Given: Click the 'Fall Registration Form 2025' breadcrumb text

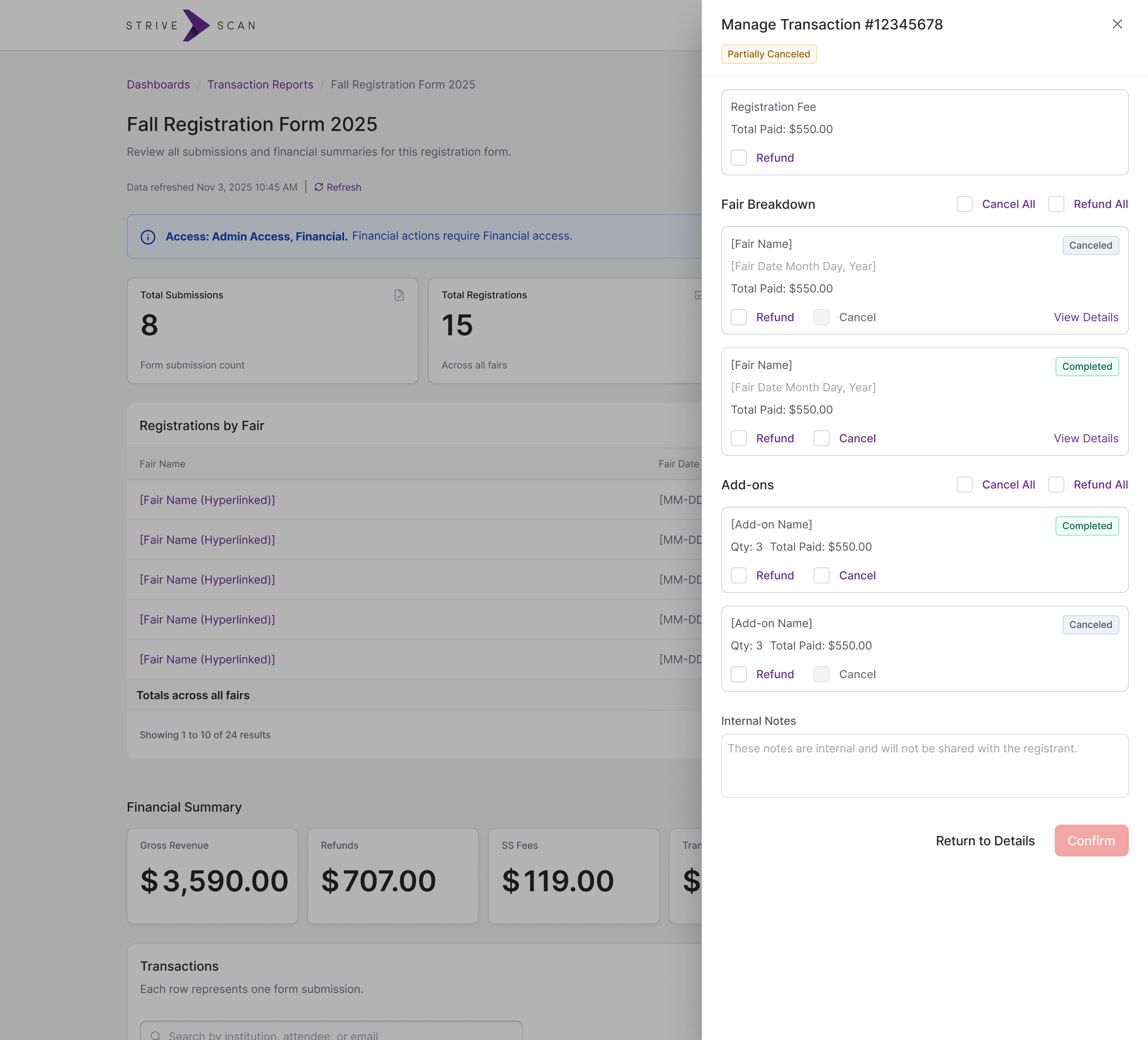Looking at the screenshot, I should (403, 84).
